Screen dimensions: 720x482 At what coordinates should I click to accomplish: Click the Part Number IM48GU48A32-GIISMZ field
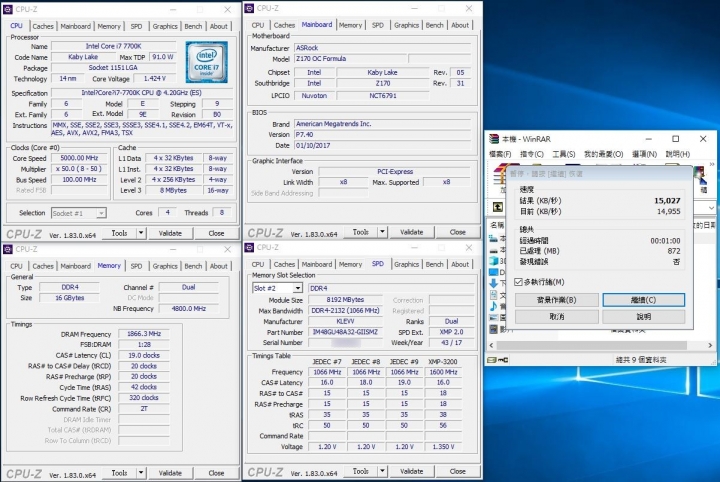(345, 332)
